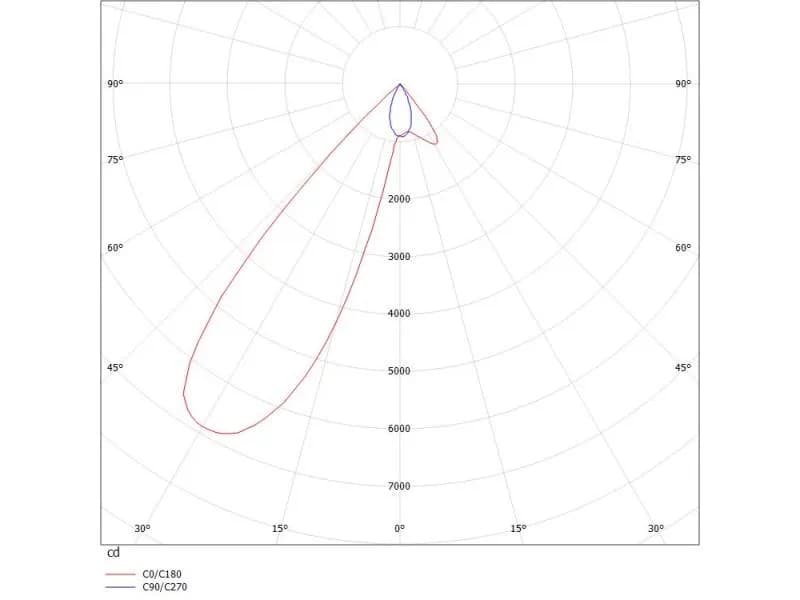Screen dimensions: 800x600
Task: Click the red C0/C180 legend line
Action: [120, 574]
